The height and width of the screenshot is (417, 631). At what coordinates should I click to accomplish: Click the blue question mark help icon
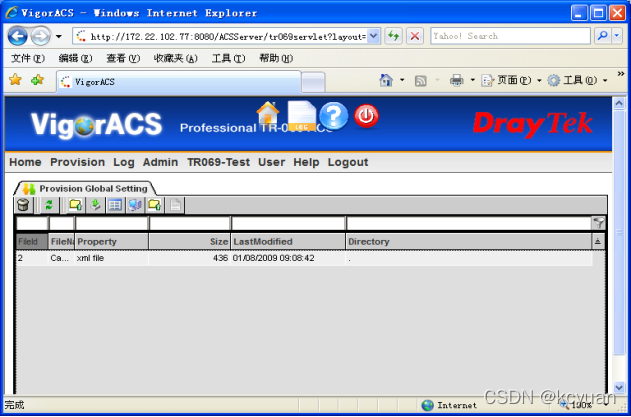click(334, 116)
